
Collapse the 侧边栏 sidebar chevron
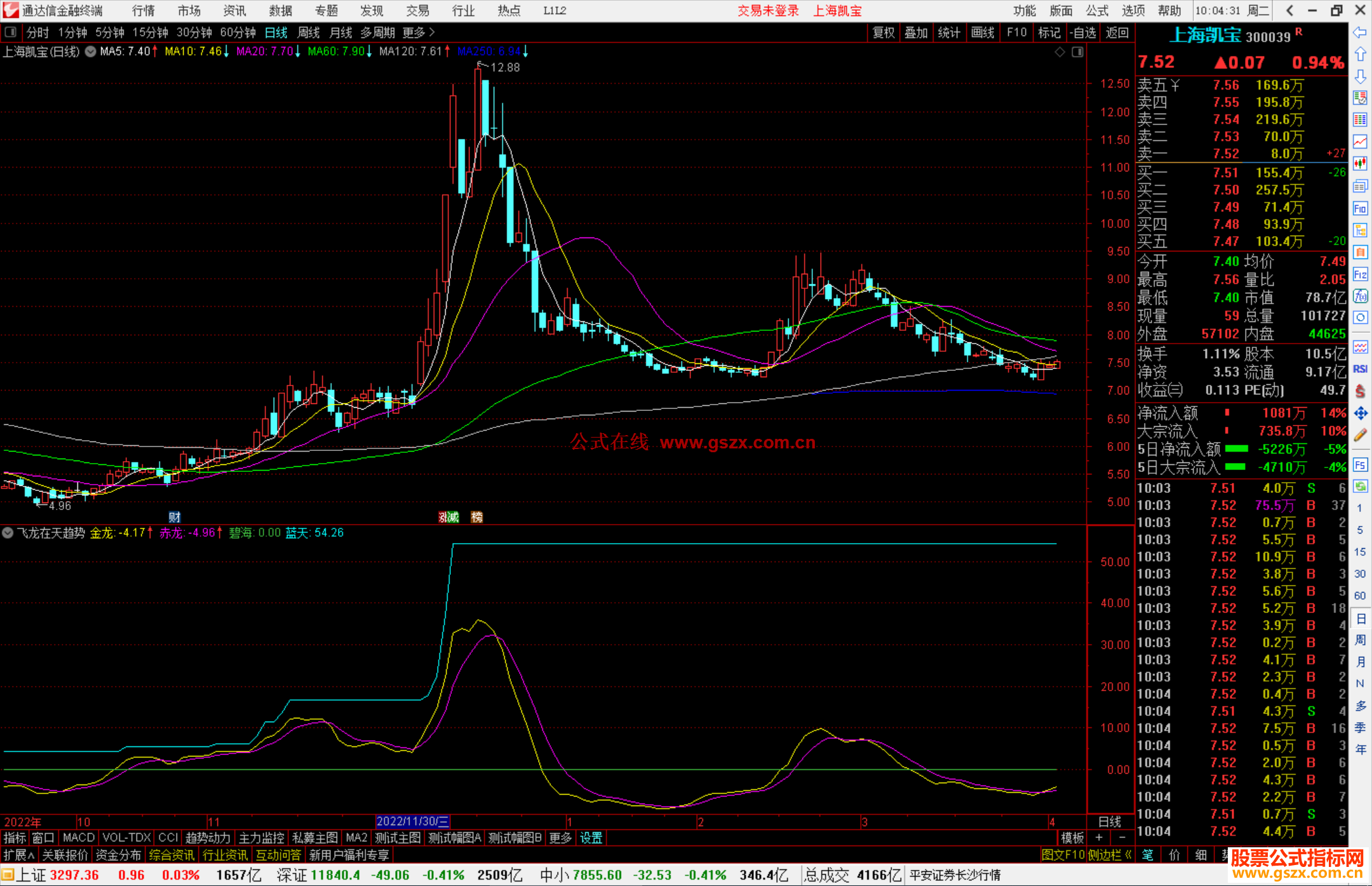(1128, 855)
